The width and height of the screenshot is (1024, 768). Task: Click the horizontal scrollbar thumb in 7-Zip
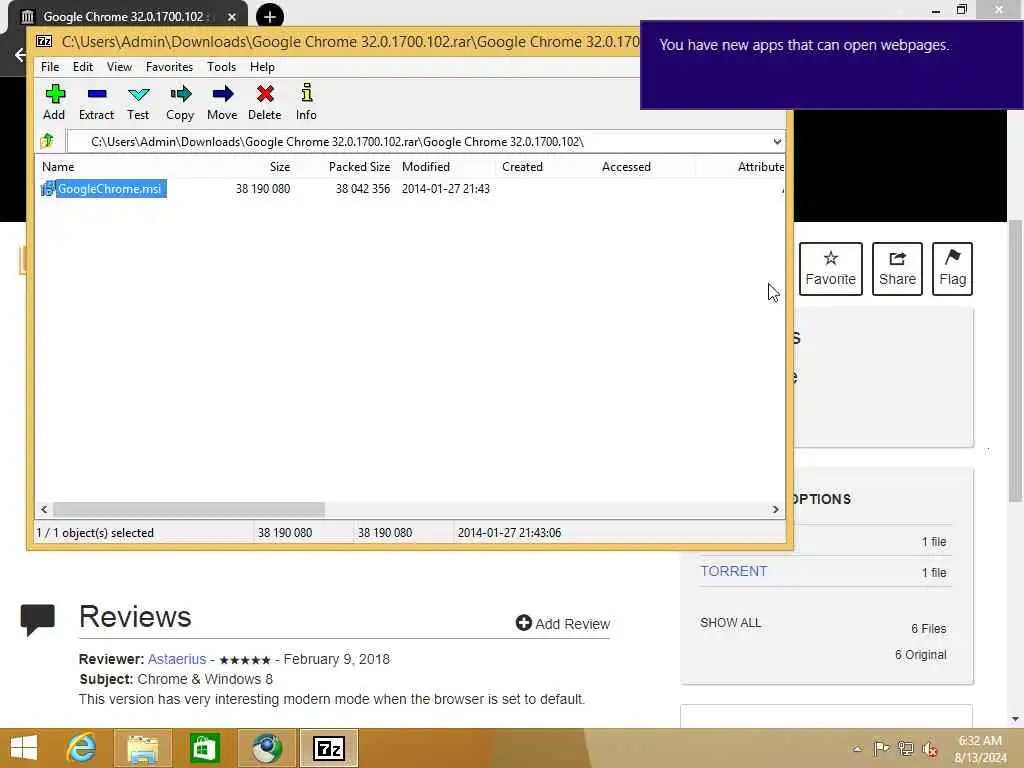(189, 509)
